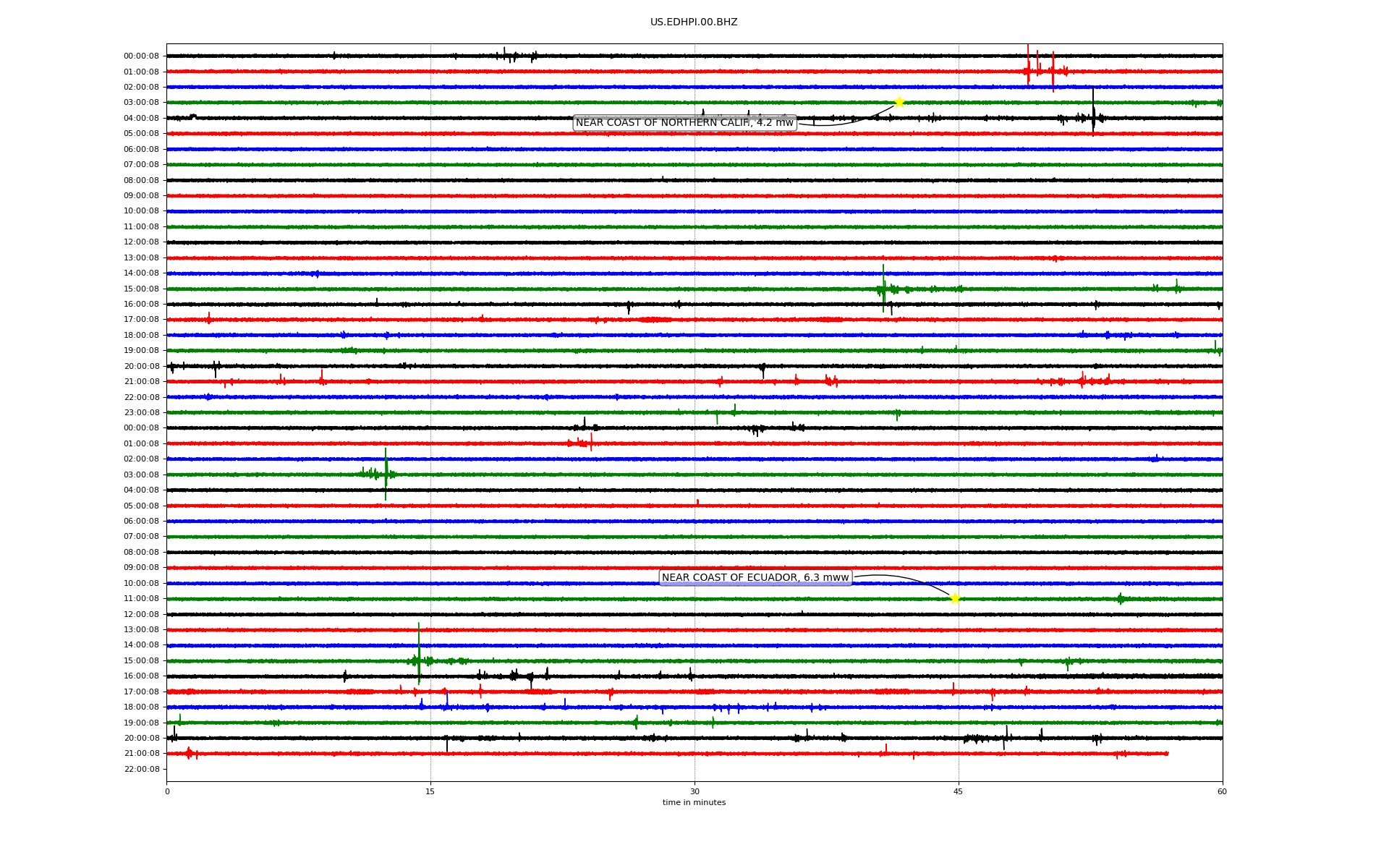Click the NEAR COAST OF NORTHERN CALIF annotation
This screenshot has width=1389, height=868.
(x=684, y=123)
